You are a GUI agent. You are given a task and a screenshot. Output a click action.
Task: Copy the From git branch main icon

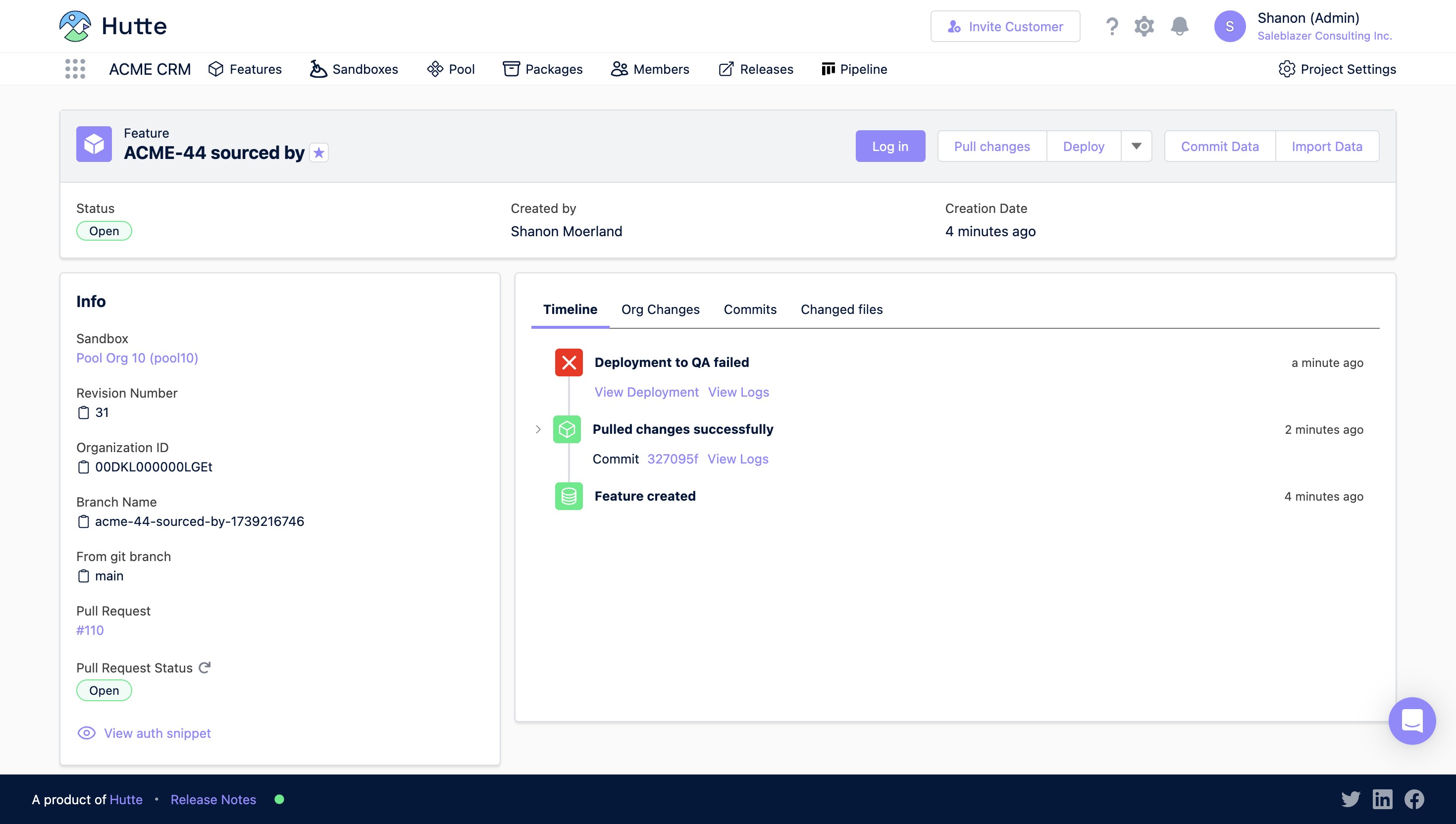(x=83, y=576)
